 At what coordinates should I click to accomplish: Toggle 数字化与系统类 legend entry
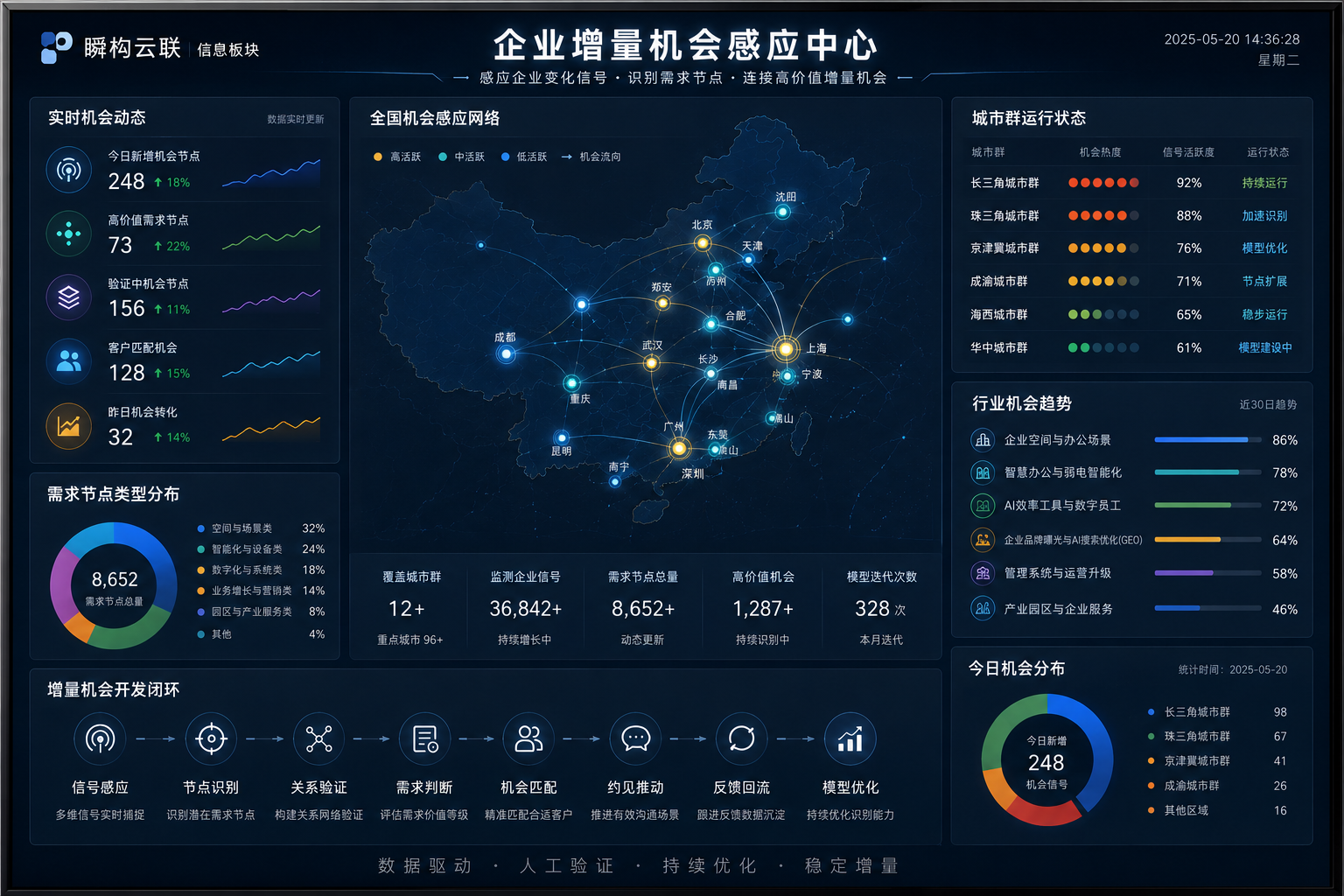(261, 570)
